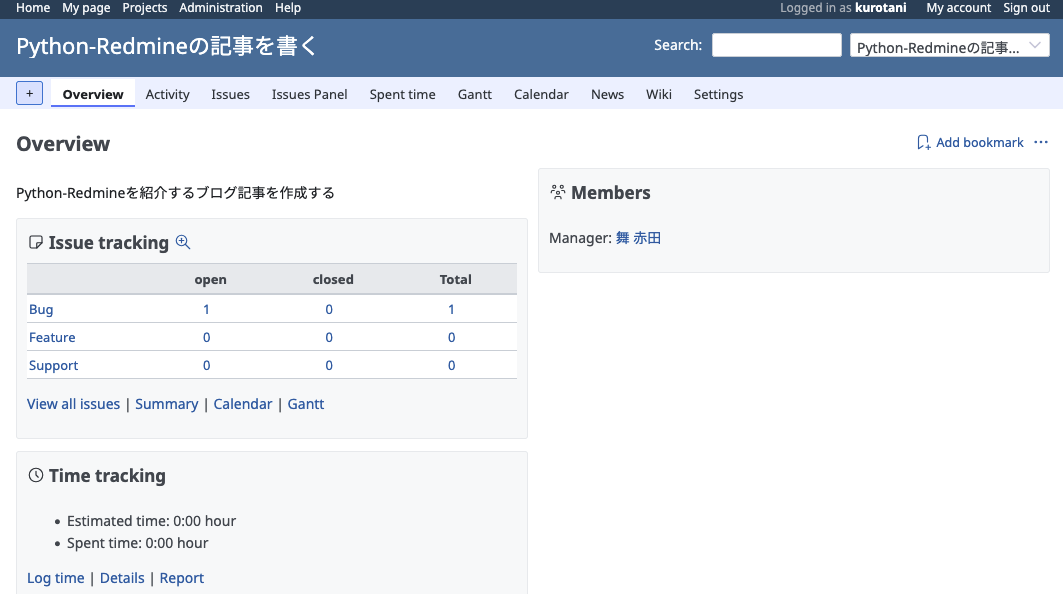Switch to the Activity tab
The width and height of the screenshot is (1063, 594).
click(167, 94)
